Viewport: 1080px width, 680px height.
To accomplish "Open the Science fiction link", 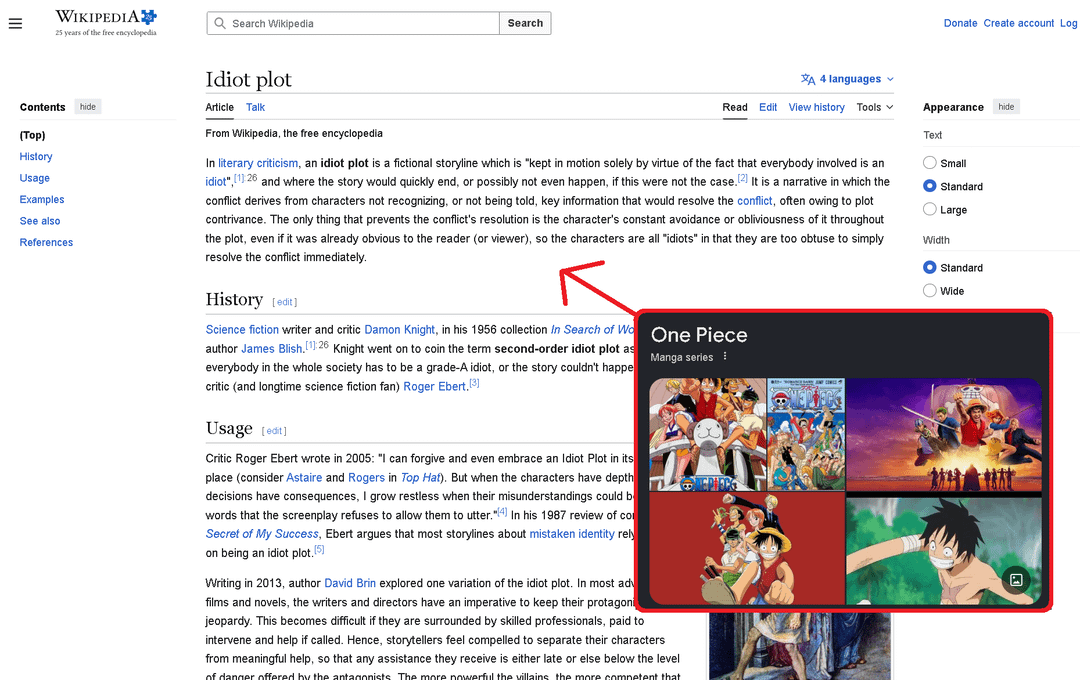I will coord(242,329).
